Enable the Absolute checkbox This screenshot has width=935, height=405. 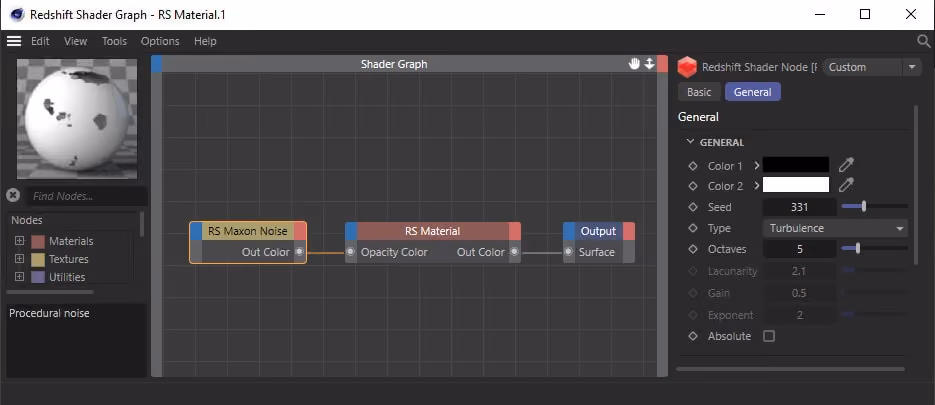point(769,336)
